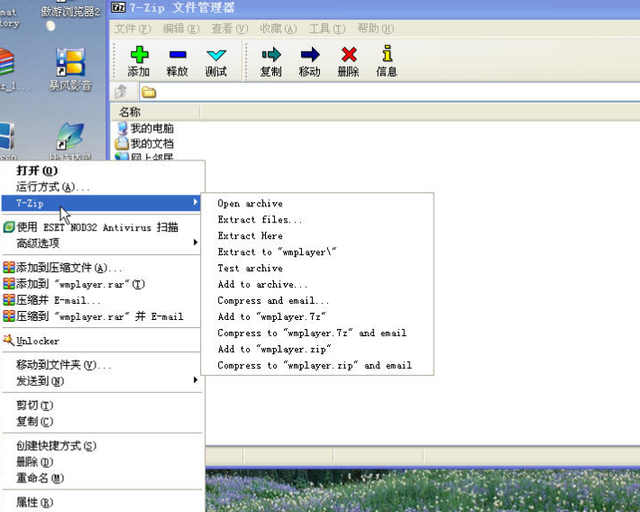Image resolution: width=640 pixels, height=512 pixels.
Task: Open the 查看(V) menu
Action: pos(229,29)
